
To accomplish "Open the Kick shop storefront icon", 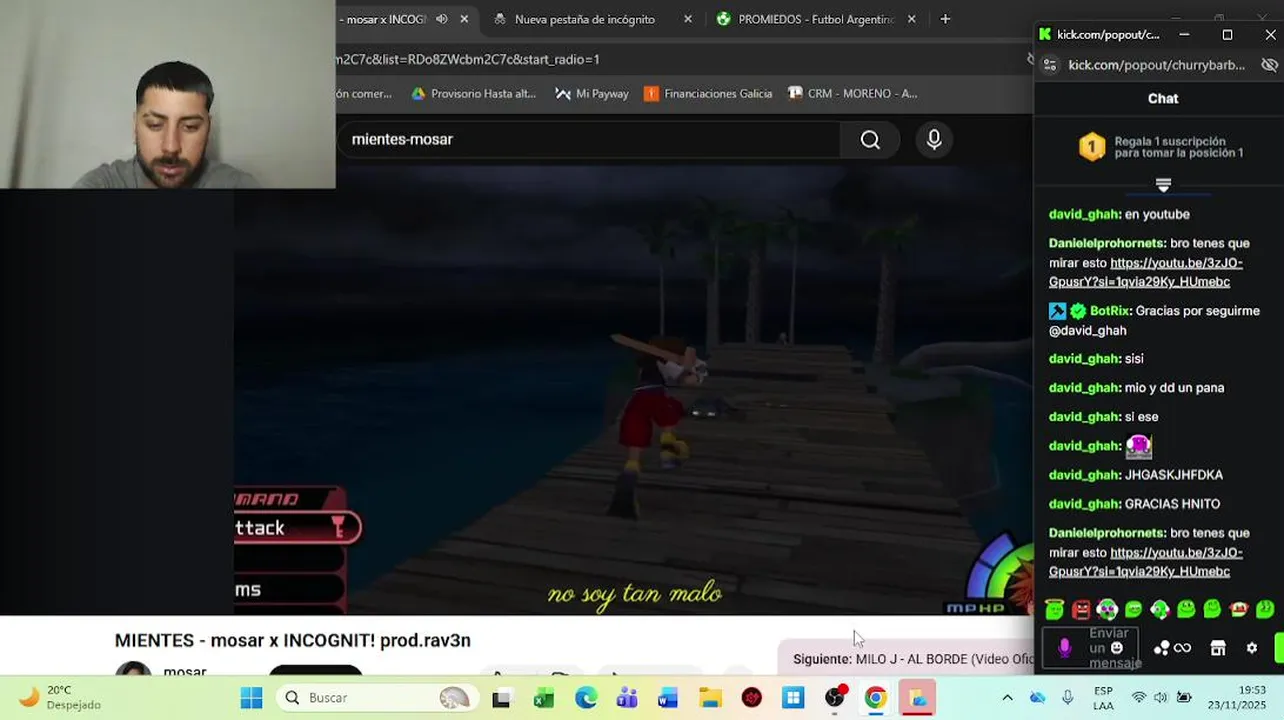I will 1218,648.
